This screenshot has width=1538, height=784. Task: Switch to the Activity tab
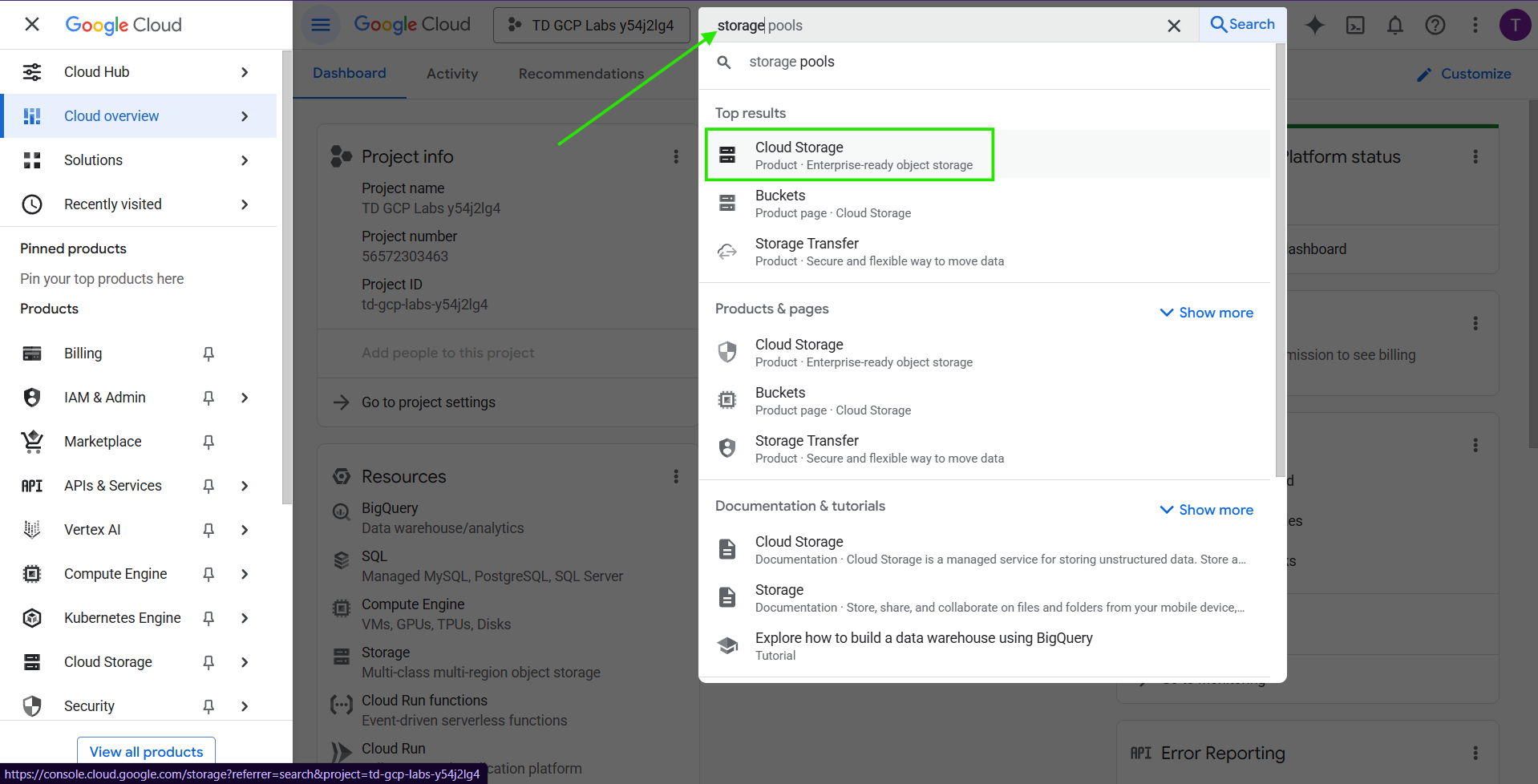click(452, 74)
